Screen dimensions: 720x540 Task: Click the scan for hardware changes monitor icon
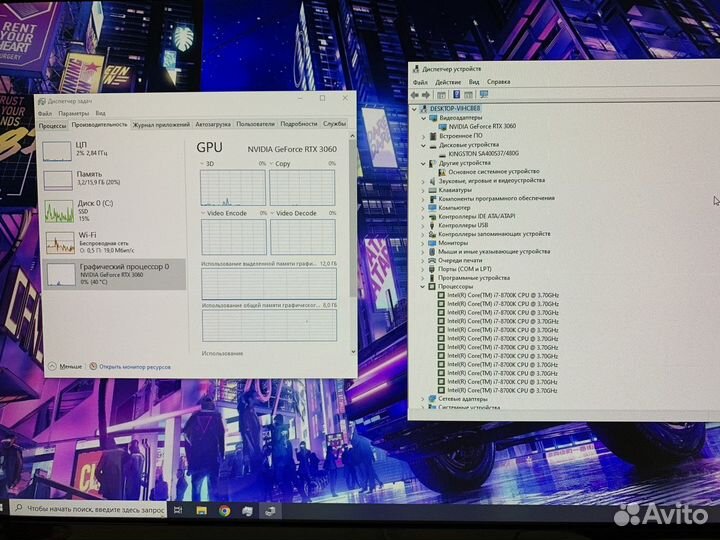pyautogui.click(x=484, y=95)
